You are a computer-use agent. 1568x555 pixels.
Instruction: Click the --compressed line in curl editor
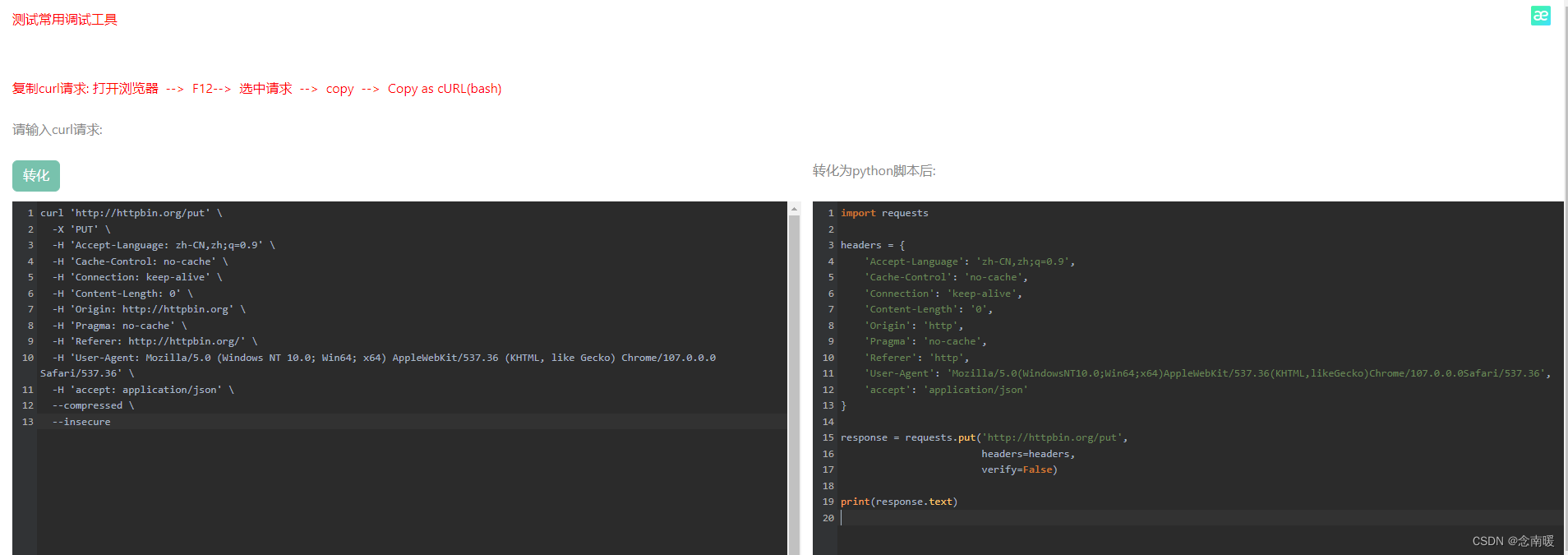click(x=94, y=405)
